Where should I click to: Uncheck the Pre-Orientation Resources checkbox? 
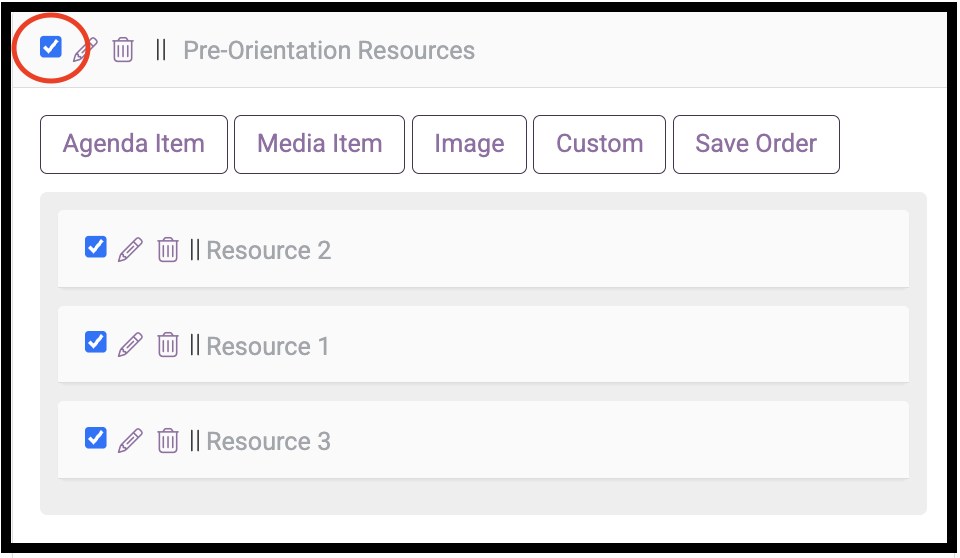[x=51, y=46]
